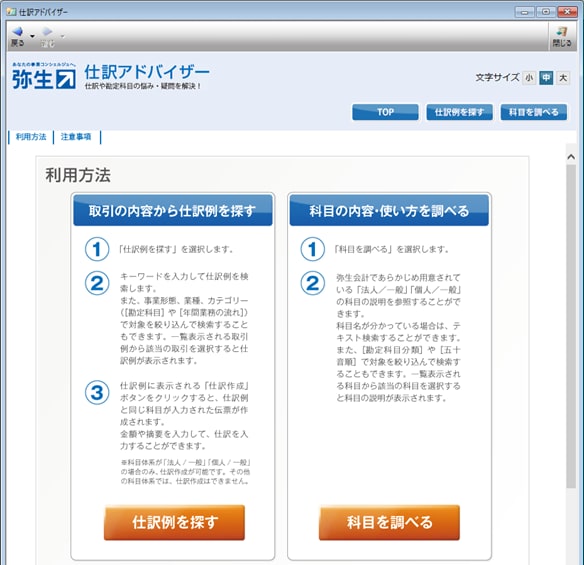The width and height of the screenshot is (584, 565).
Task: Click the orange 仕訳例を探す button
Action: point(174,522)
